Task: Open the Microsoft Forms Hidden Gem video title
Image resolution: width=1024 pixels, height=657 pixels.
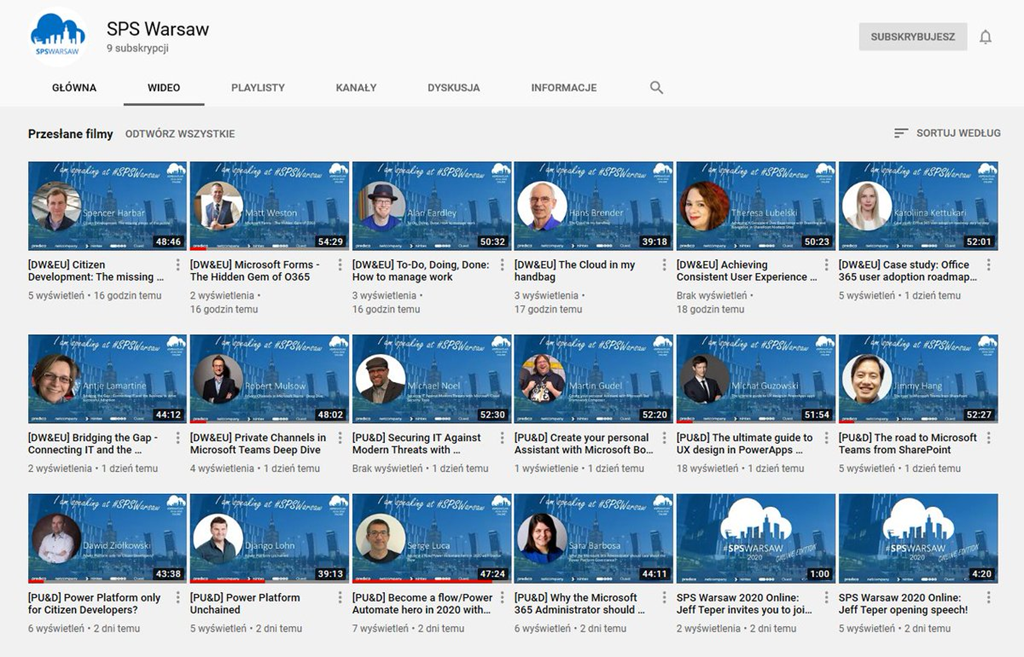Action: click(254, 271)
